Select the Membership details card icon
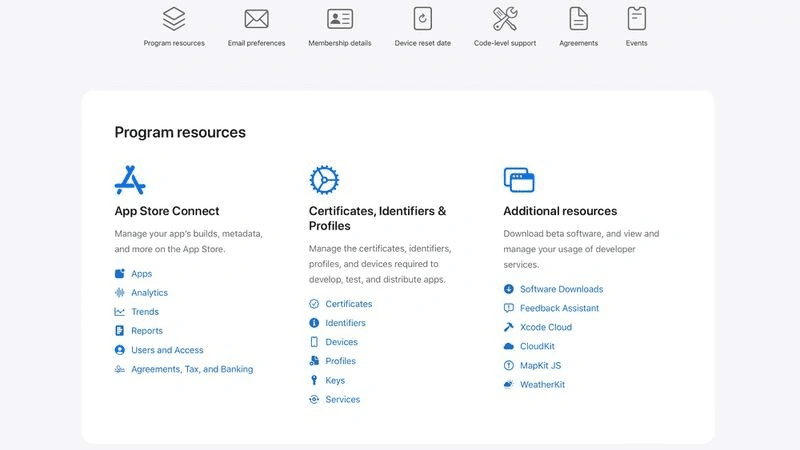This screenshot has width=800, height=450. tap(340, 18)
